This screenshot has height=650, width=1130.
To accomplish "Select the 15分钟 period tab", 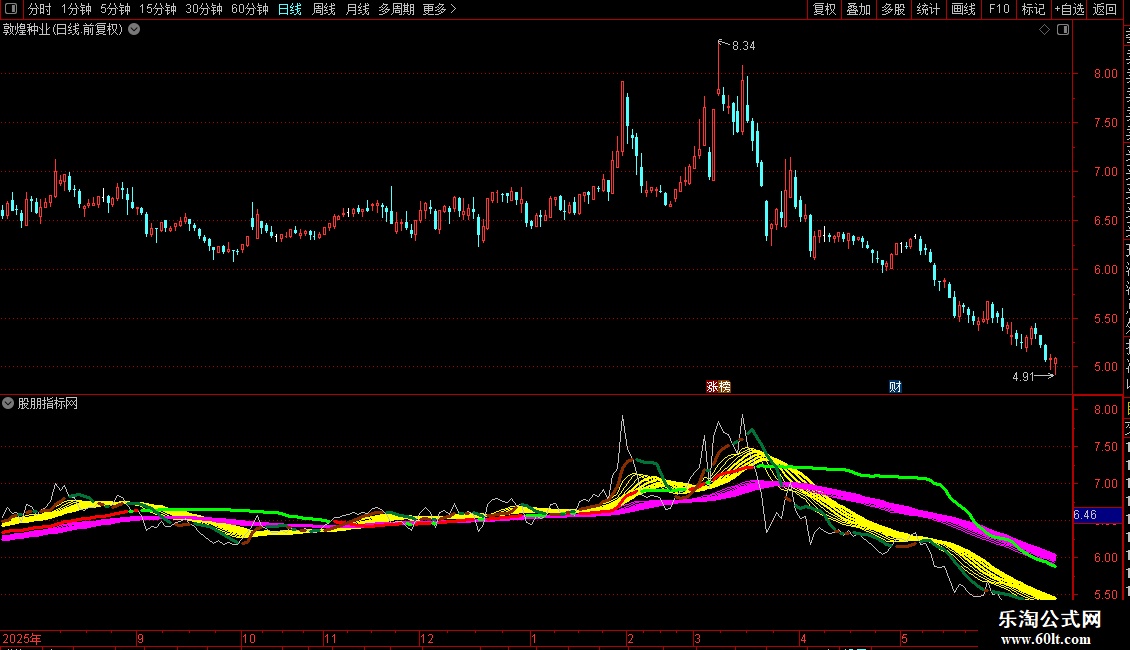I will click(157, 9).
